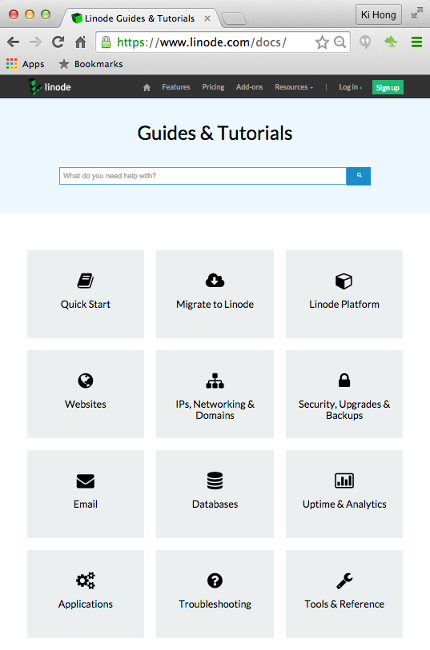The width and height of the screenshot is (430, 650).
Task: Click the Email envelope icon
Action: [x=85, y=481]
